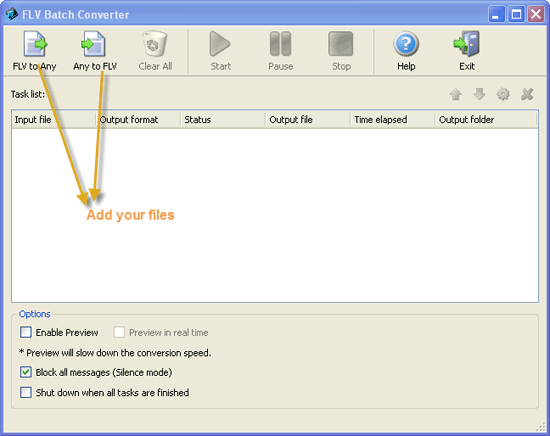Sort by the Time elapsed column header

pos(393,120)
